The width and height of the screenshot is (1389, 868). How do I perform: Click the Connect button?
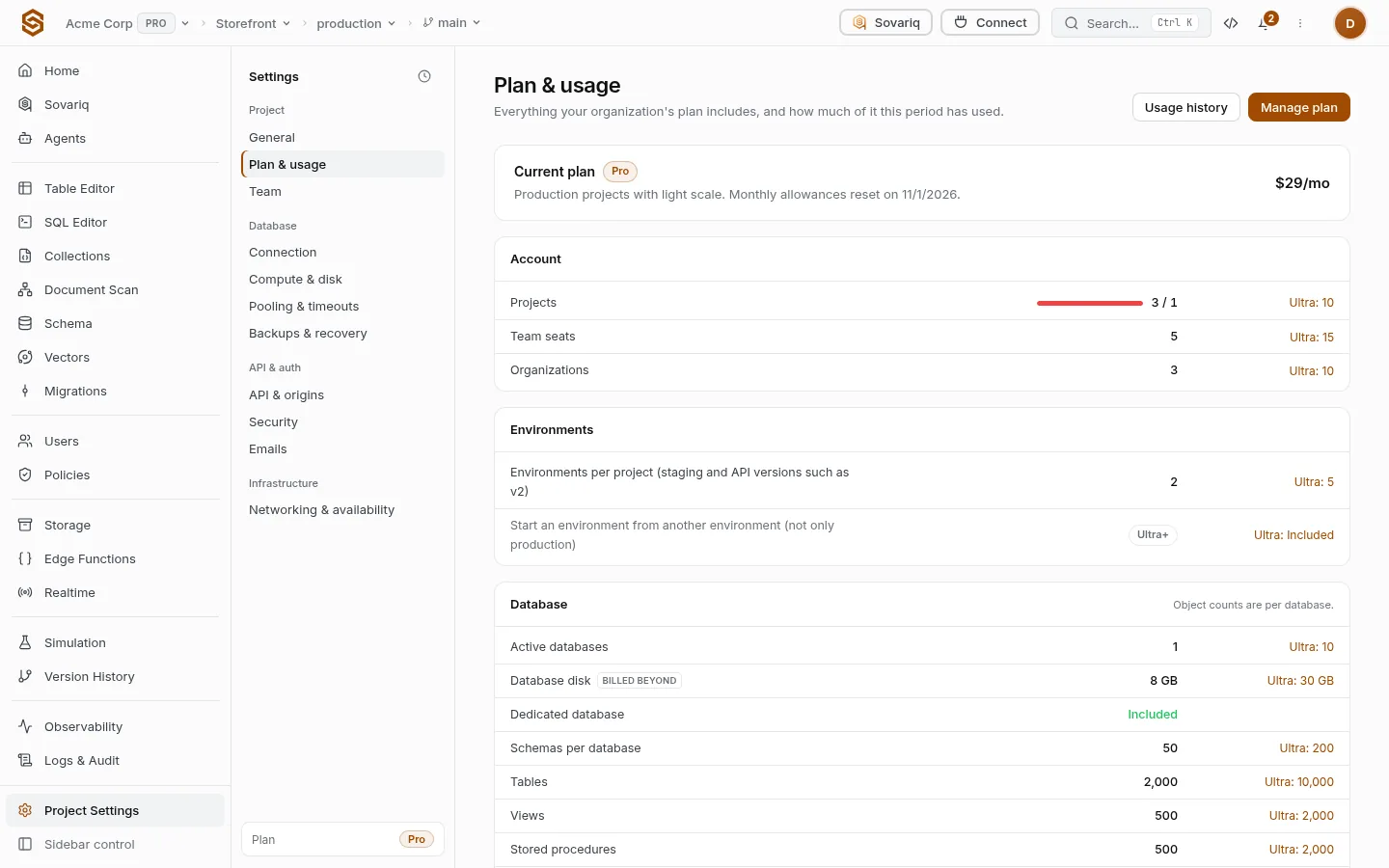pos(990,22)
